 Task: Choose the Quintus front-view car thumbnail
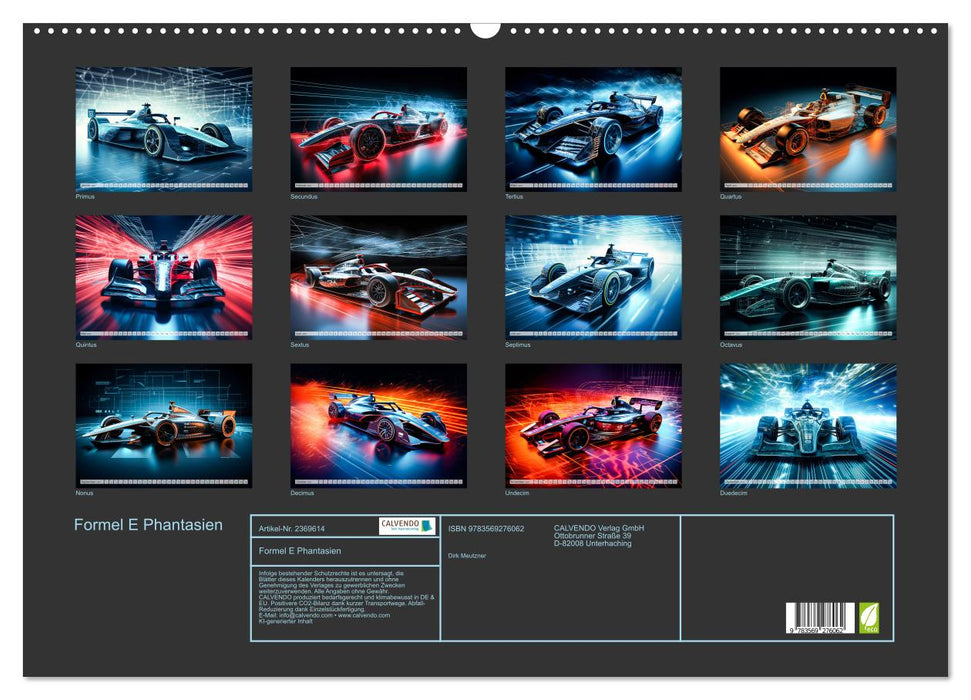[x=163, y=278]
